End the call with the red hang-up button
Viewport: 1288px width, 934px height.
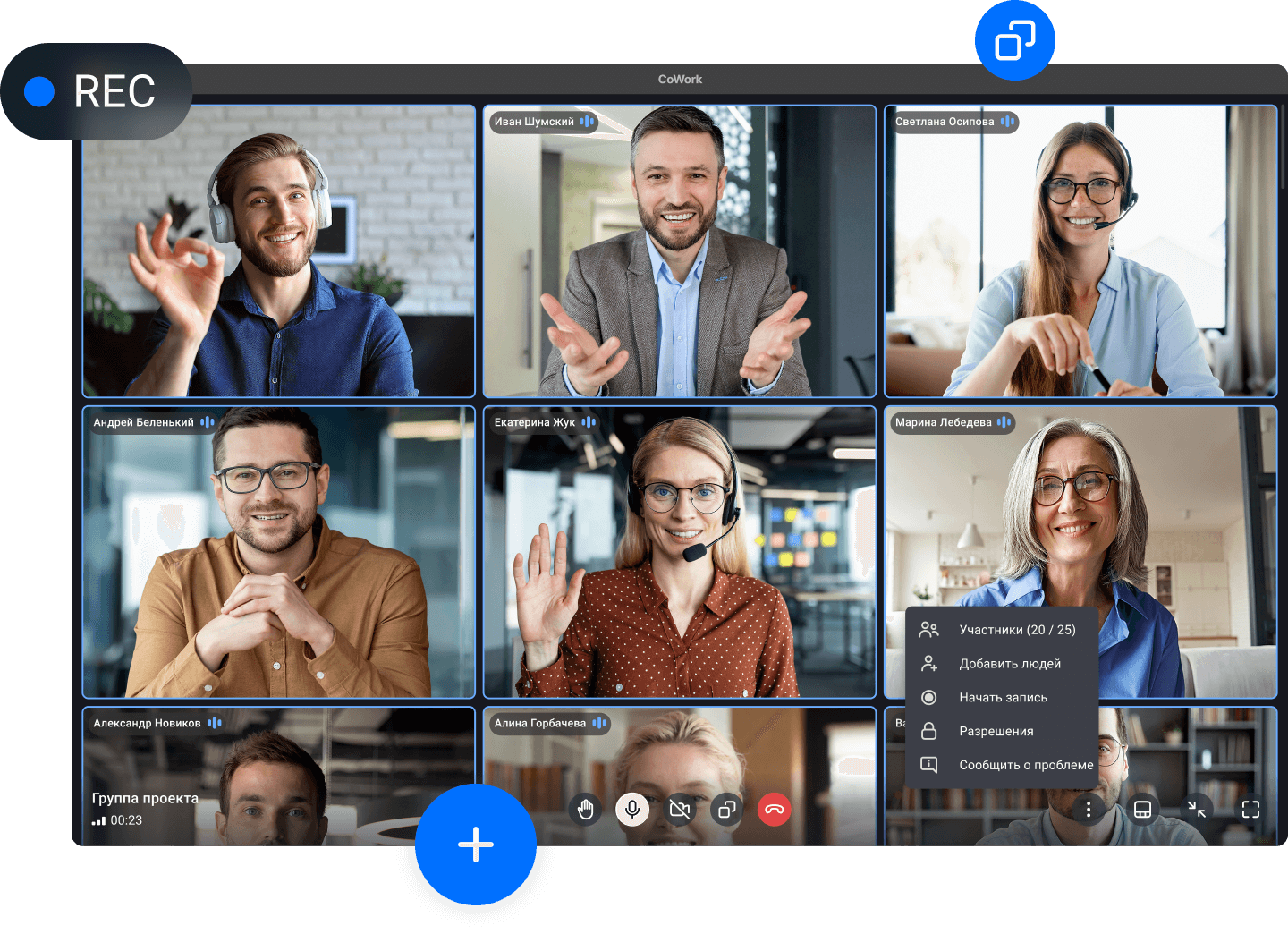click(x=775, y=810)
